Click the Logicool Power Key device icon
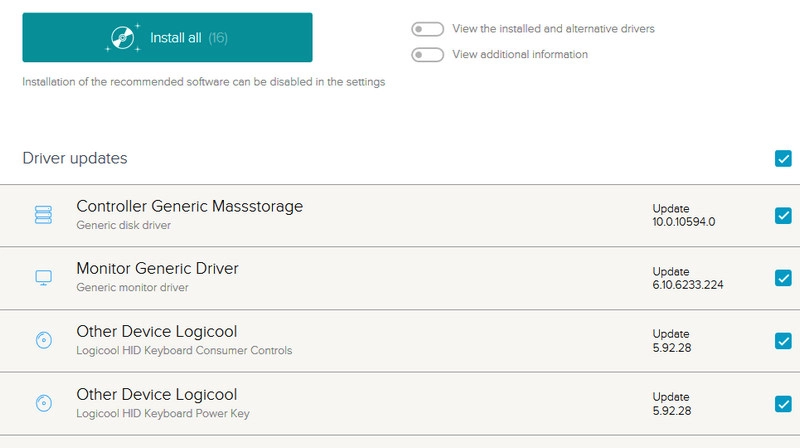Screen dimensions: 800x448 pyautogui.click(x=43, y=404)
